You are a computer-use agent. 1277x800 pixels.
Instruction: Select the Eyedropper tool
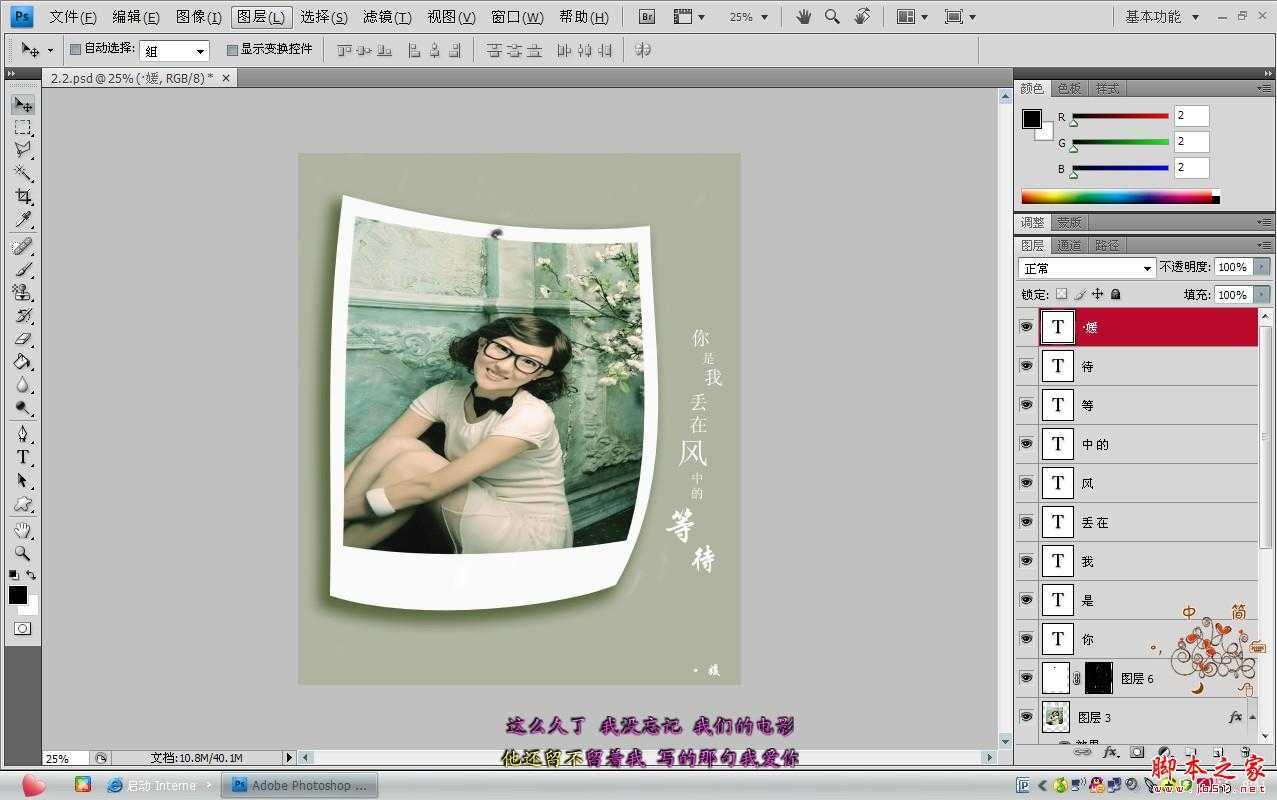point(23,219)
